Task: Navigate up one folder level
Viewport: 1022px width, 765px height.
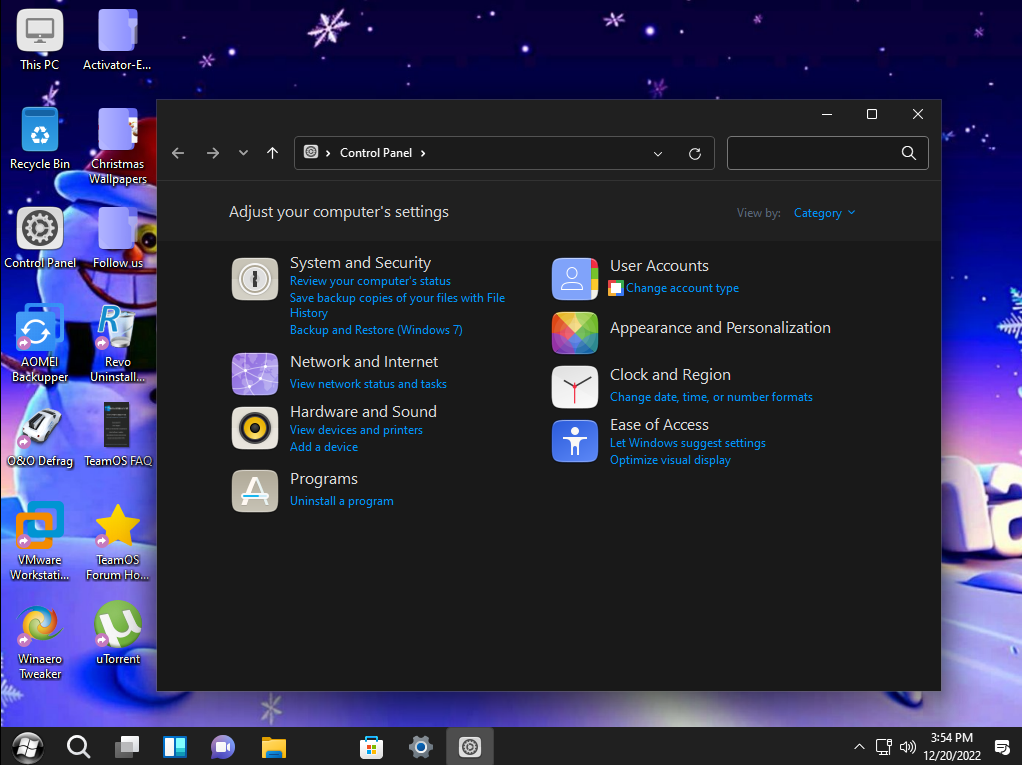Action: tap(272, 153)
